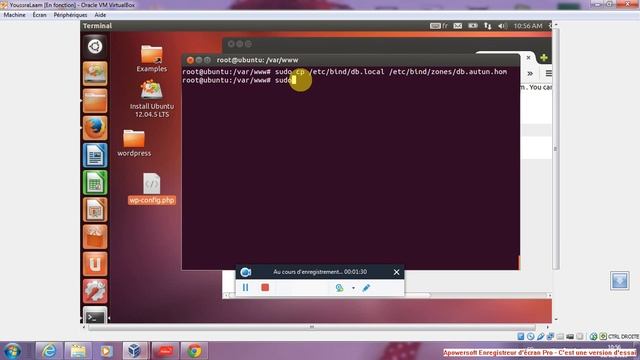Open the mail indicator in the top panel
640x360 pixels.
[458, 26]
